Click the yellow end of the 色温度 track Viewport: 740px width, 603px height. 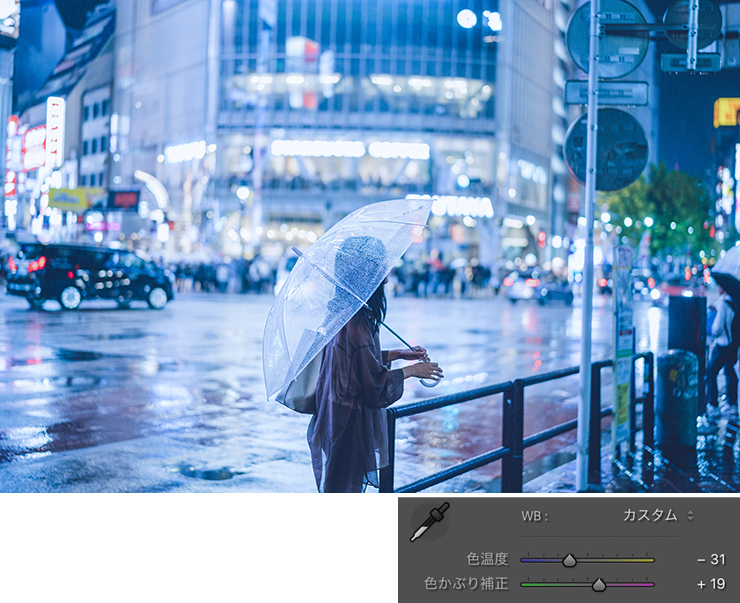650,561
